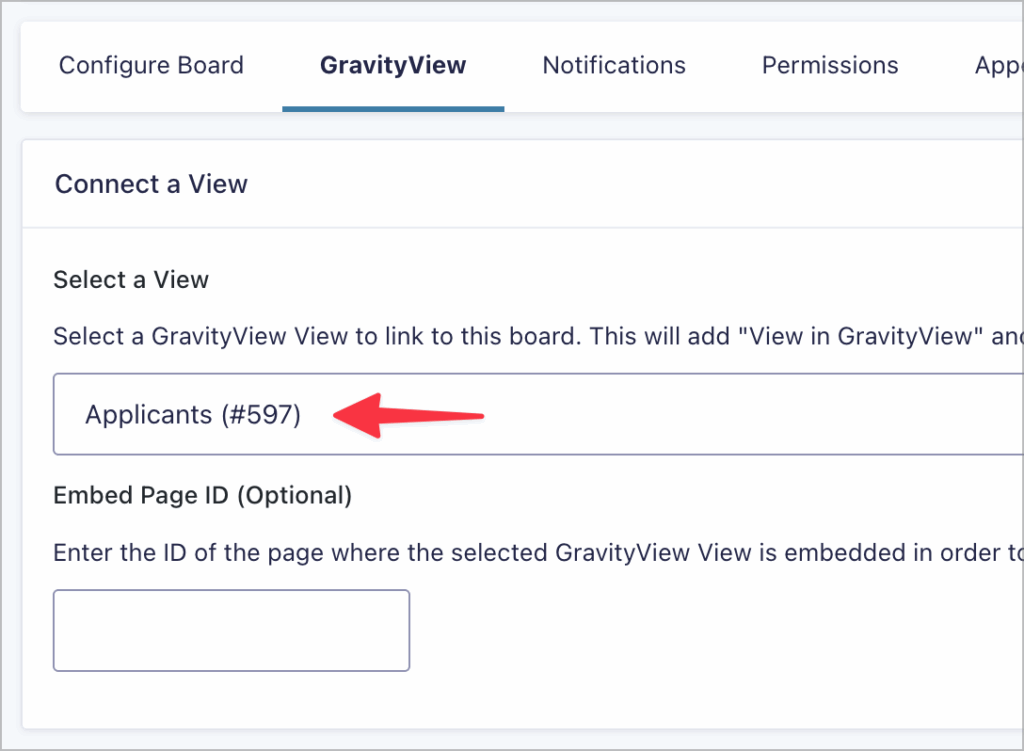View the Notifications tab
The width and height of the screenshot is (1024, 751).
[x=613, y=65]
